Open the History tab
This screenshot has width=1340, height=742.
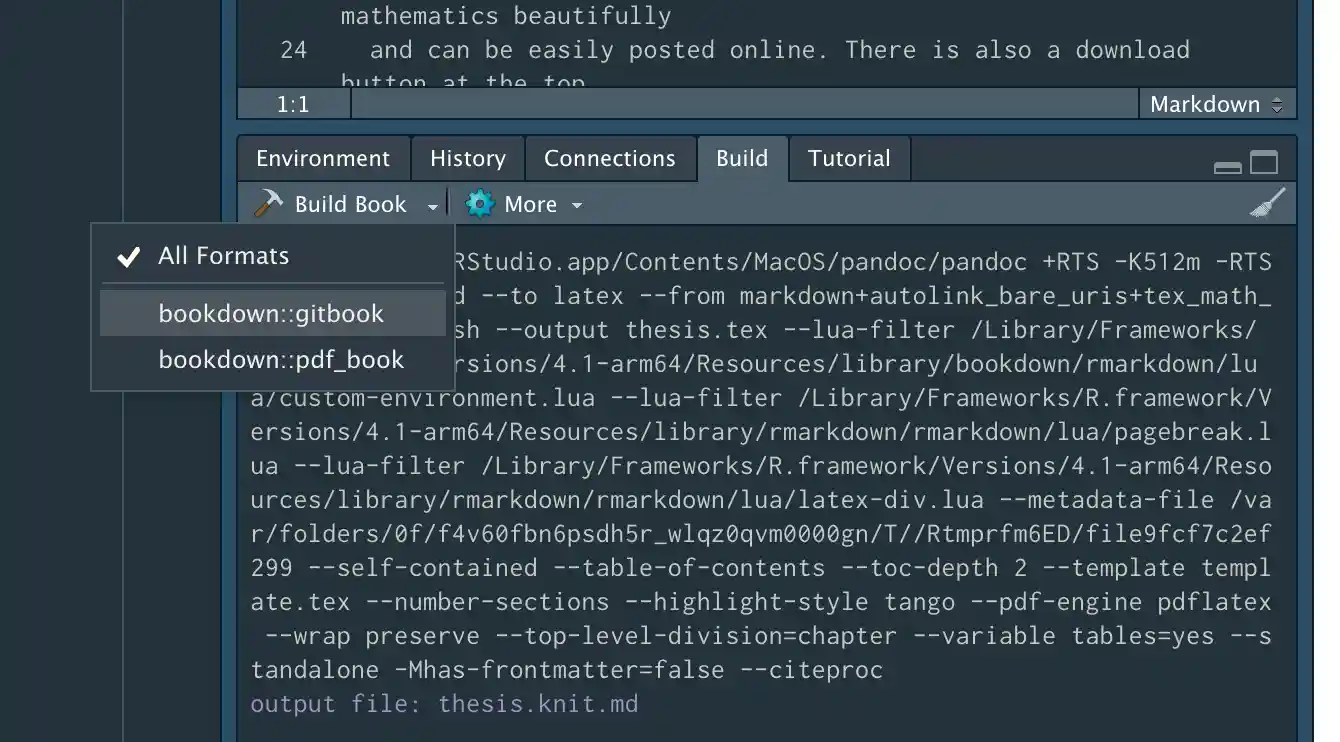(467, 159)
